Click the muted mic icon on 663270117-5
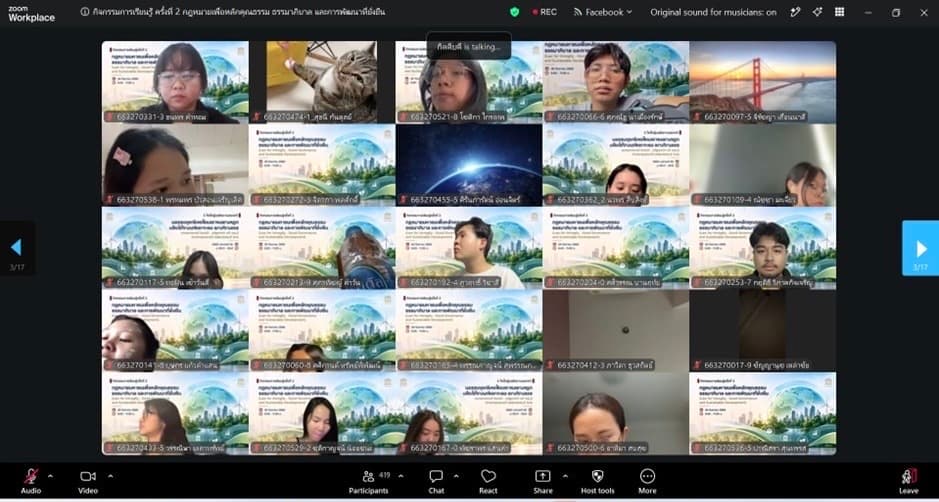This screenshot has height=502, width=939. 110,282
